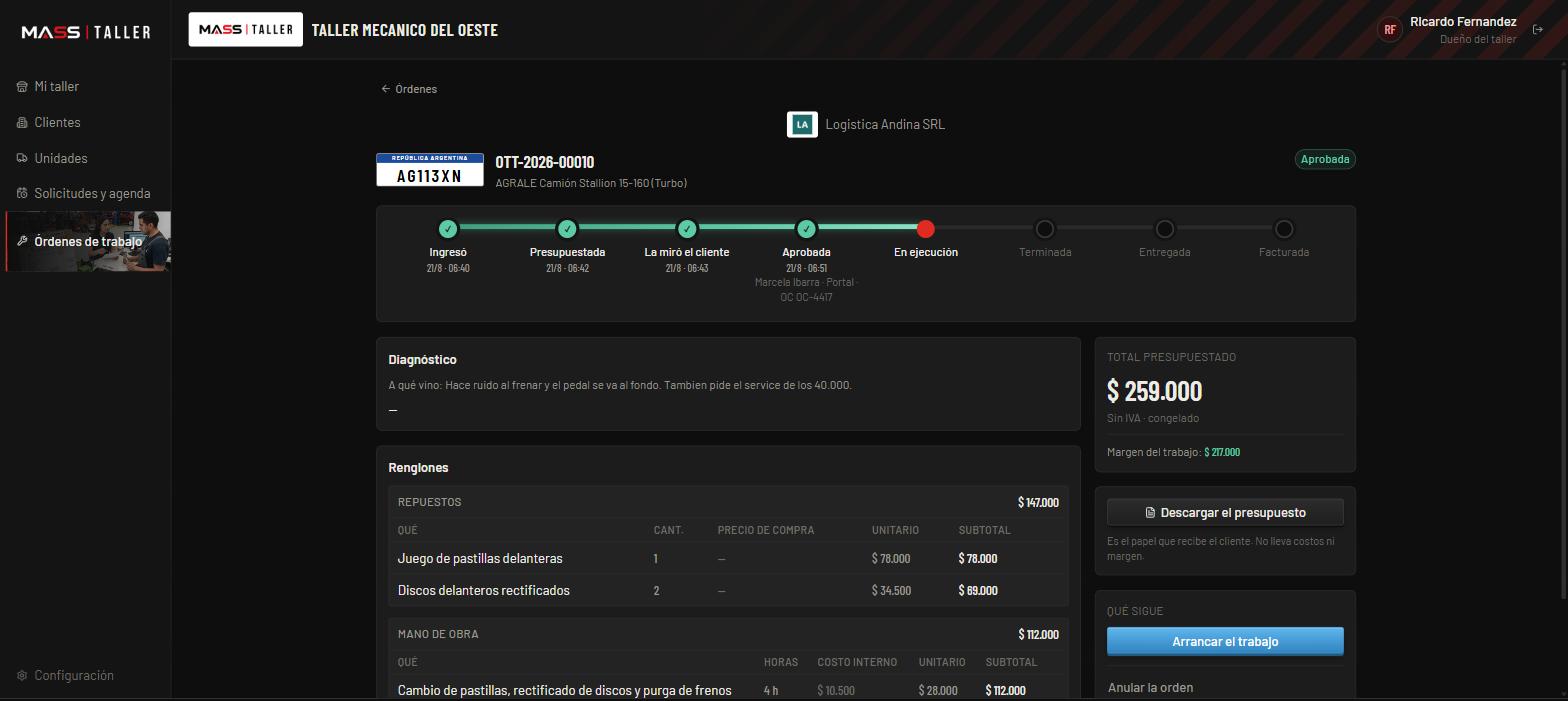Image resolution: width=1568 pixels, height=701 pixels.
Task: Click order number OTT-2026-00010
Action: [x=545, y=162]
